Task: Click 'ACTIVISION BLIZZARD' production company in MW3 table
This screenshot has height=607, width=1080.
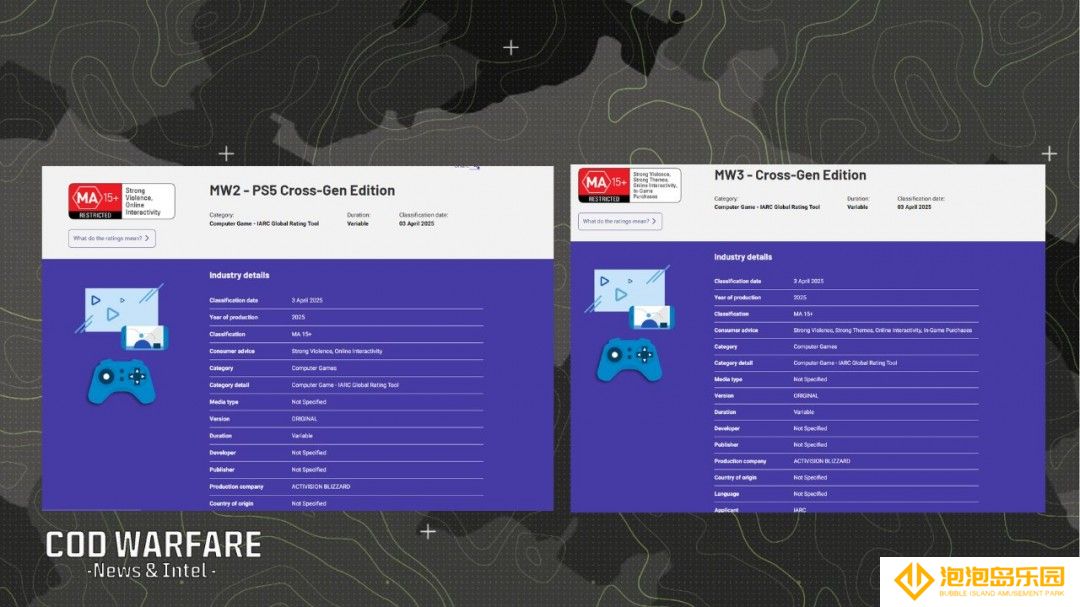Action: (x=822, y=461)
